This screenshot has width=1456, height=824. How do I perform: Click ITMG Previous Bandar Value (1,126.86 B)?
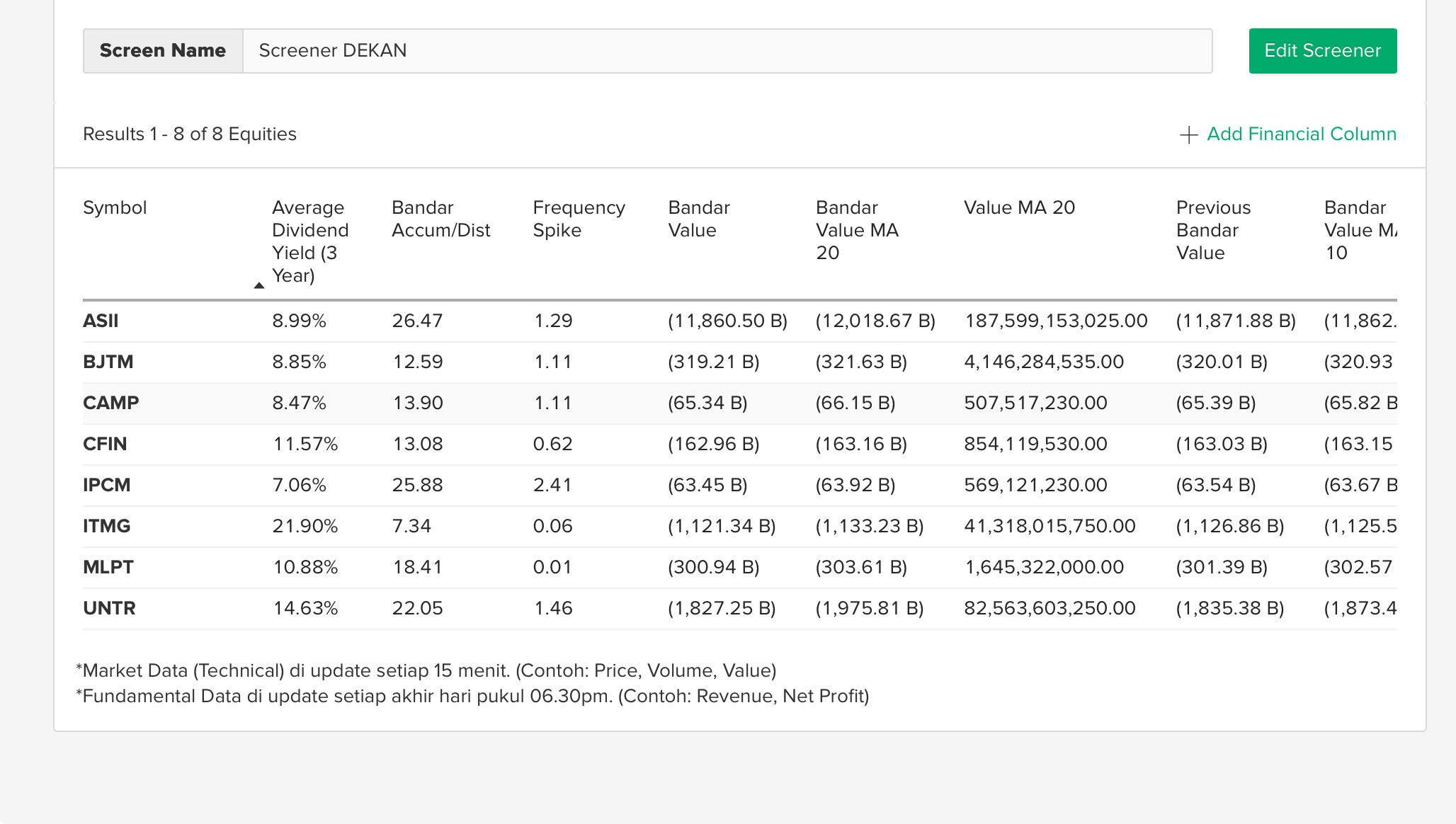(1230, 526)
